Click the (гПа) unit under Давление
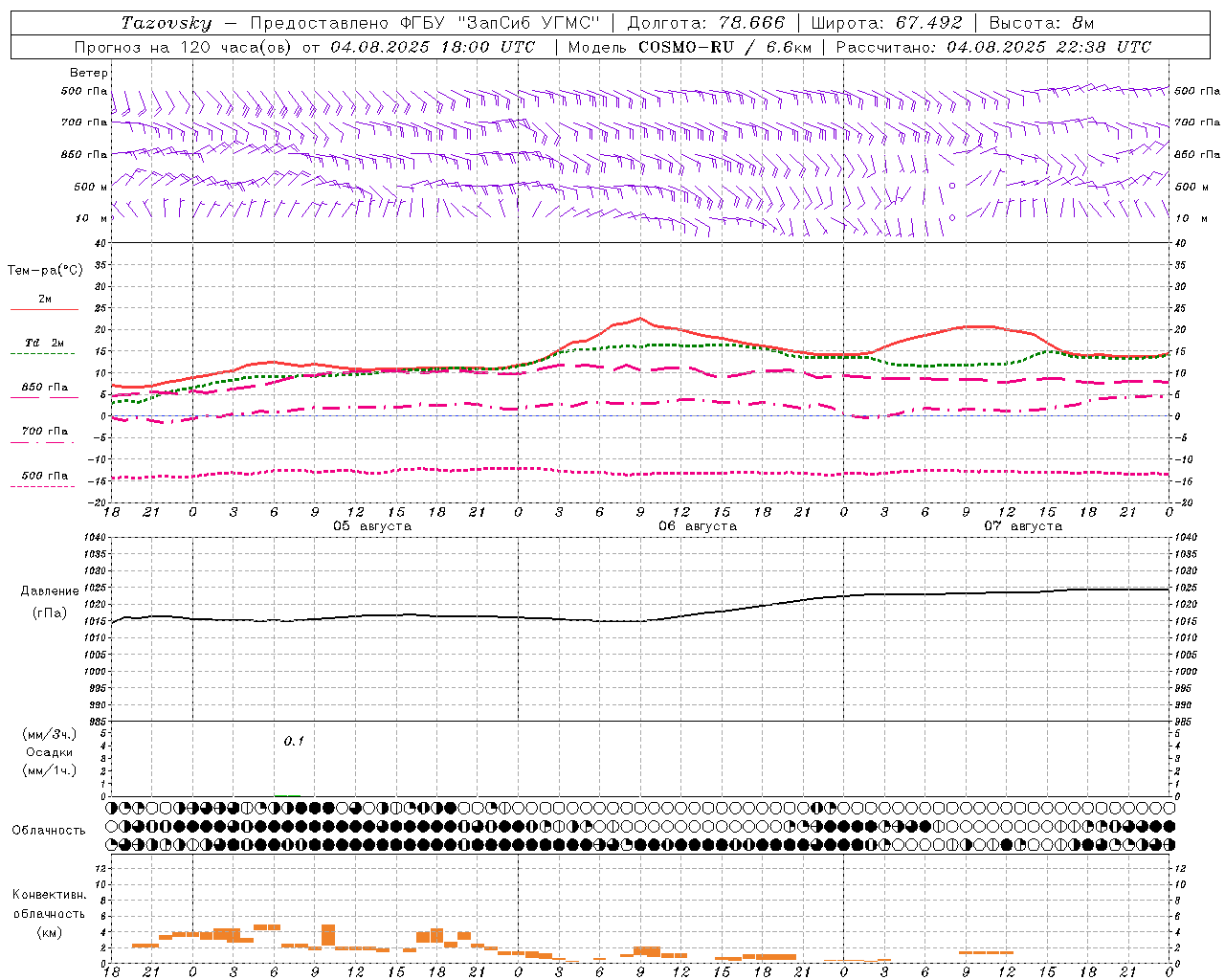 click(50, 612)
